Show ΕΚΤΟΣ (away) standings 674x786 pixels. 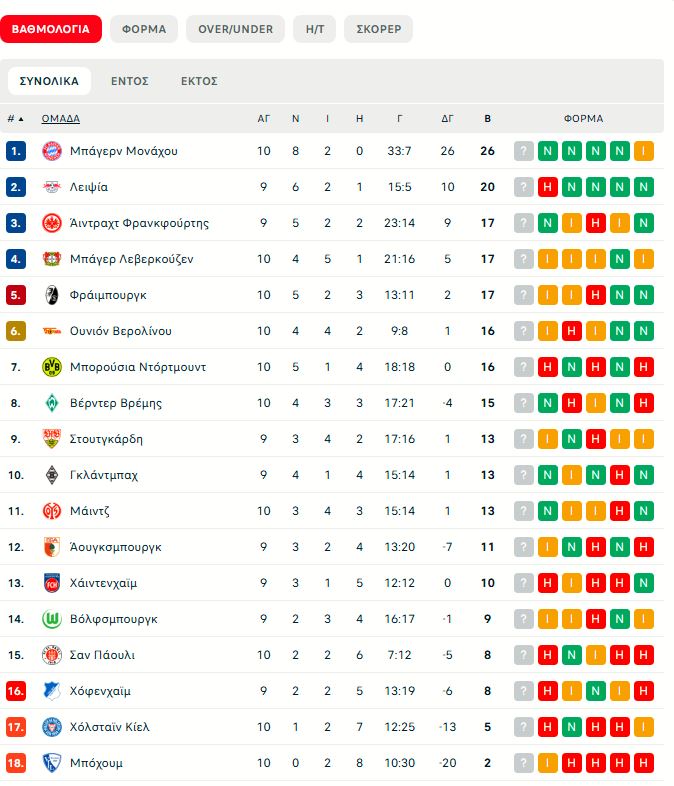click(199, 81)
